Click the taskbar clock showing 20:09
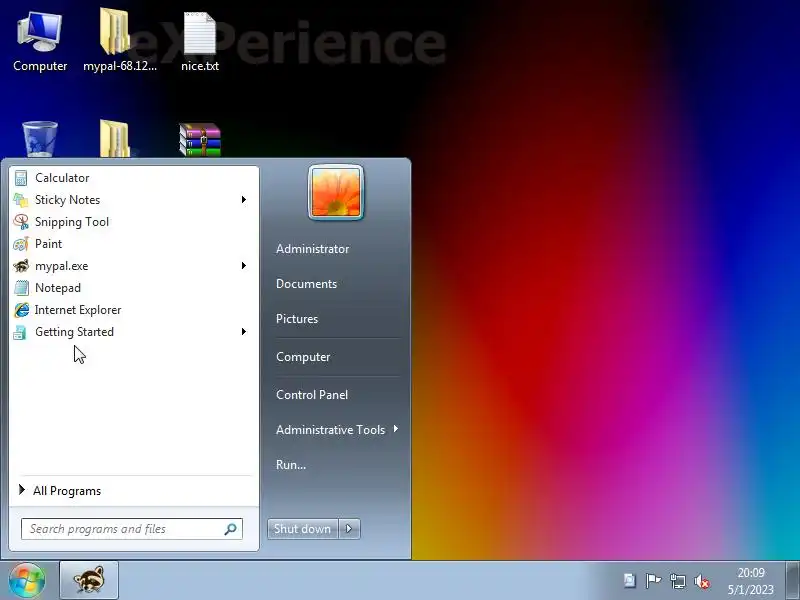 click(x=751, y=581)
